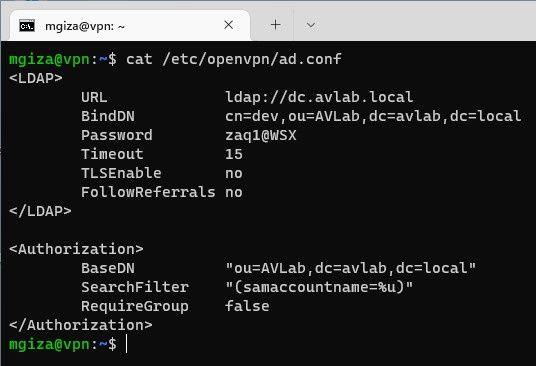Place the cursor at the blinking prompt cursor
Viewport: 536px width, 366px height.
[x=127, y=344]
